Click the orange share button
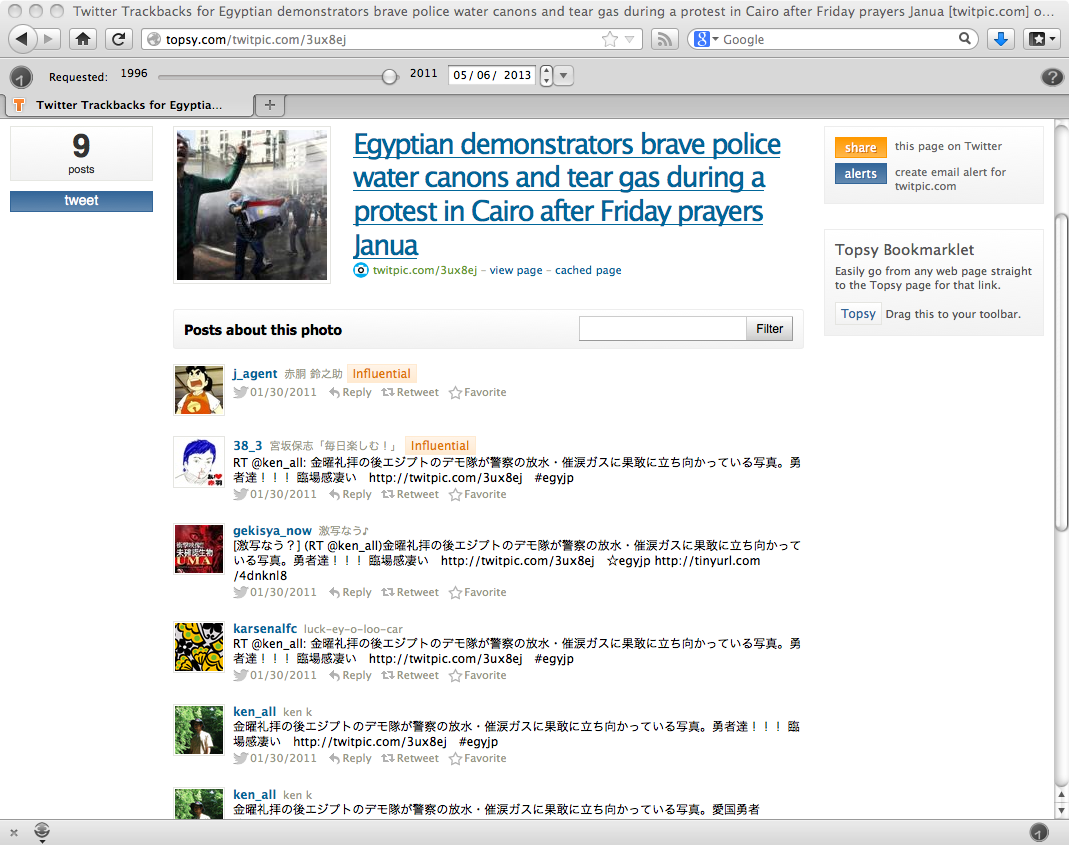This screenshot has width=1069, height=845. pos(860,147)
